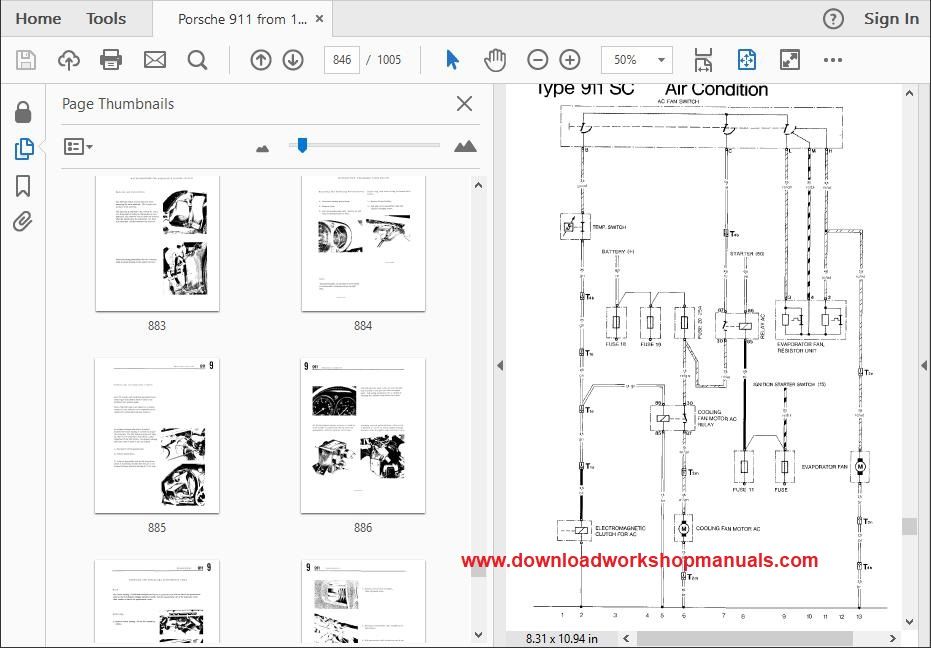Collapse left navigation pane arrow
This screenshot has width=931, height=648.
tap(500, 365)
